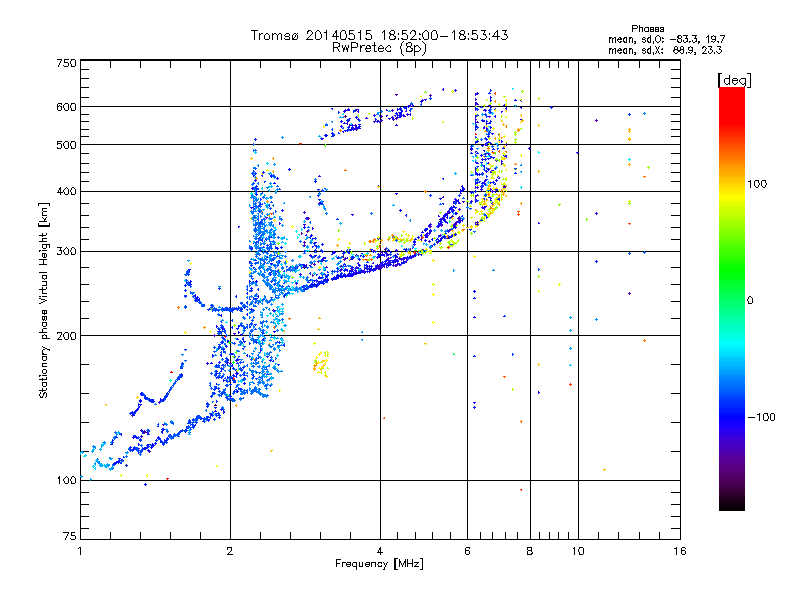Click the x-axis '4' tick label
This screenshot has height=600, width=800.
pos(380,551)
